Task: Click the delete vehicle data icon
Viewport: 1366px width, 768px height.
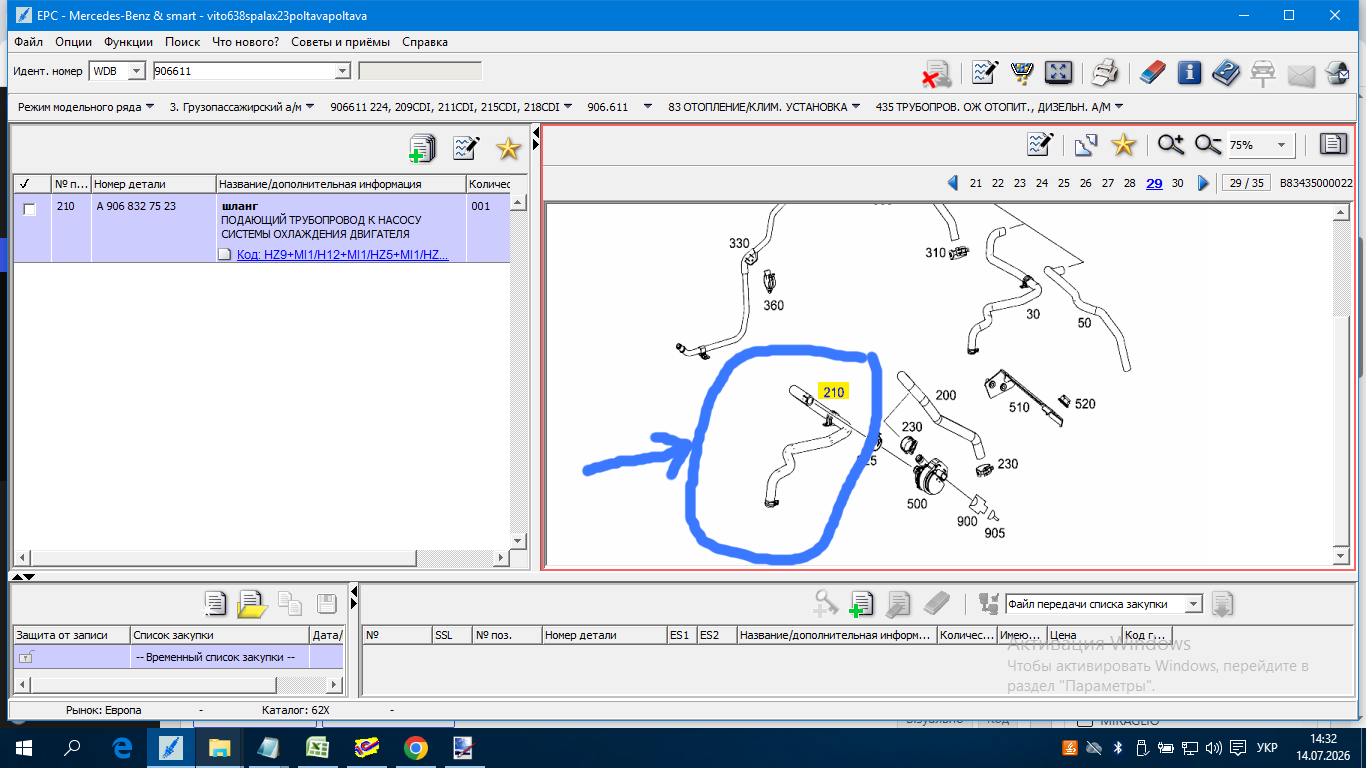Action: 936,73
